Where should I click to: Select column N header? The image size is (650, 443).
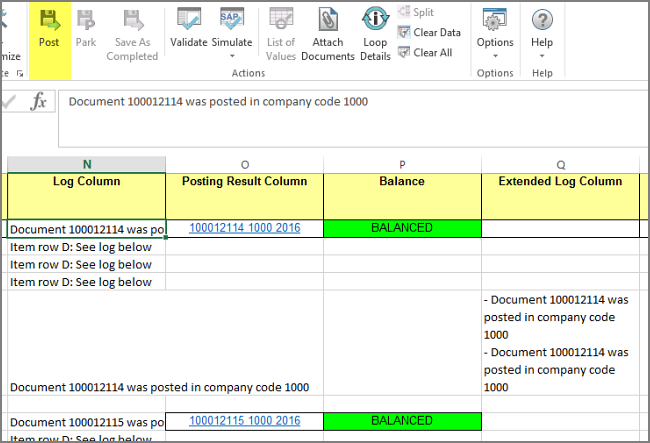pyautogui.click(x=87, y=165)
